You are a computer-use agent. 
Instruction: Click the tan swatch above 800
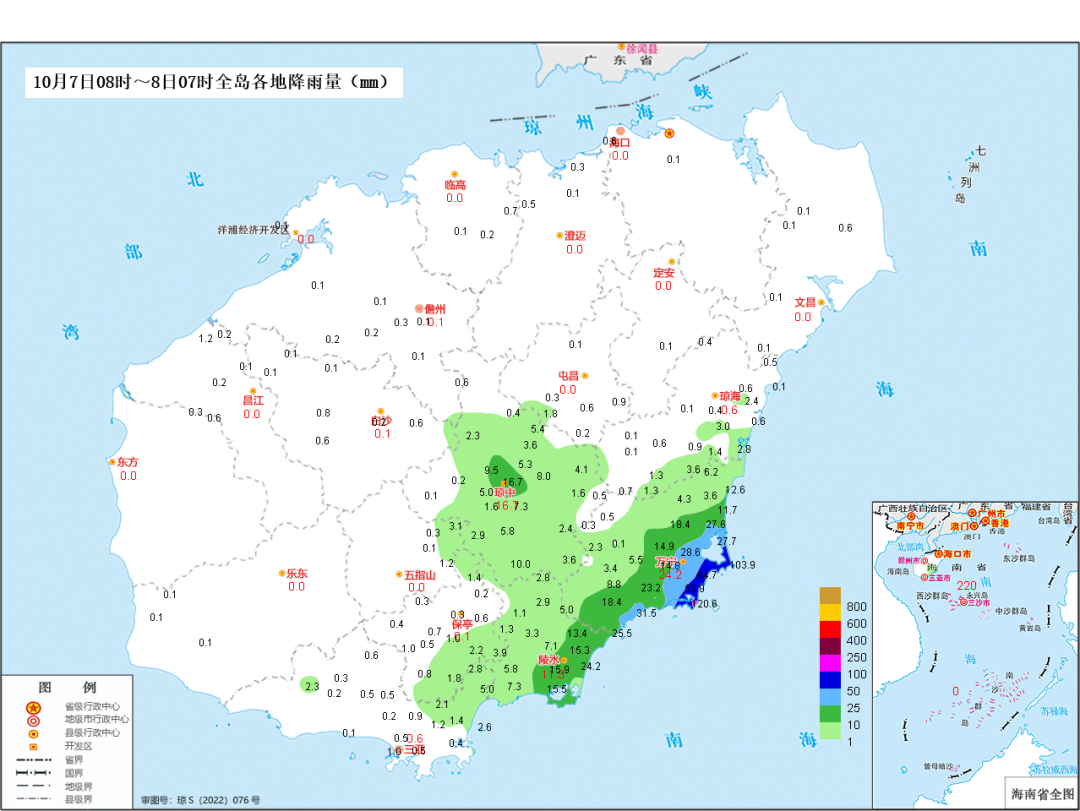[x=830, y=596]
